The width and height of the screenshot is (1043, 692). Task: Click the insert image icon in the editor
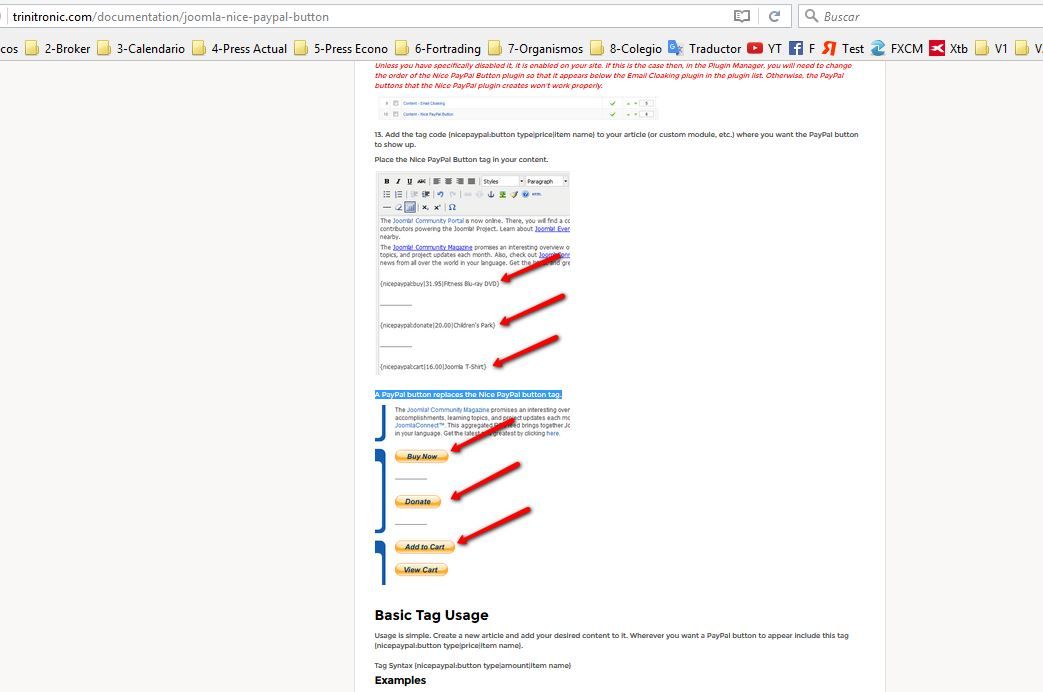(x=502, y=194)
